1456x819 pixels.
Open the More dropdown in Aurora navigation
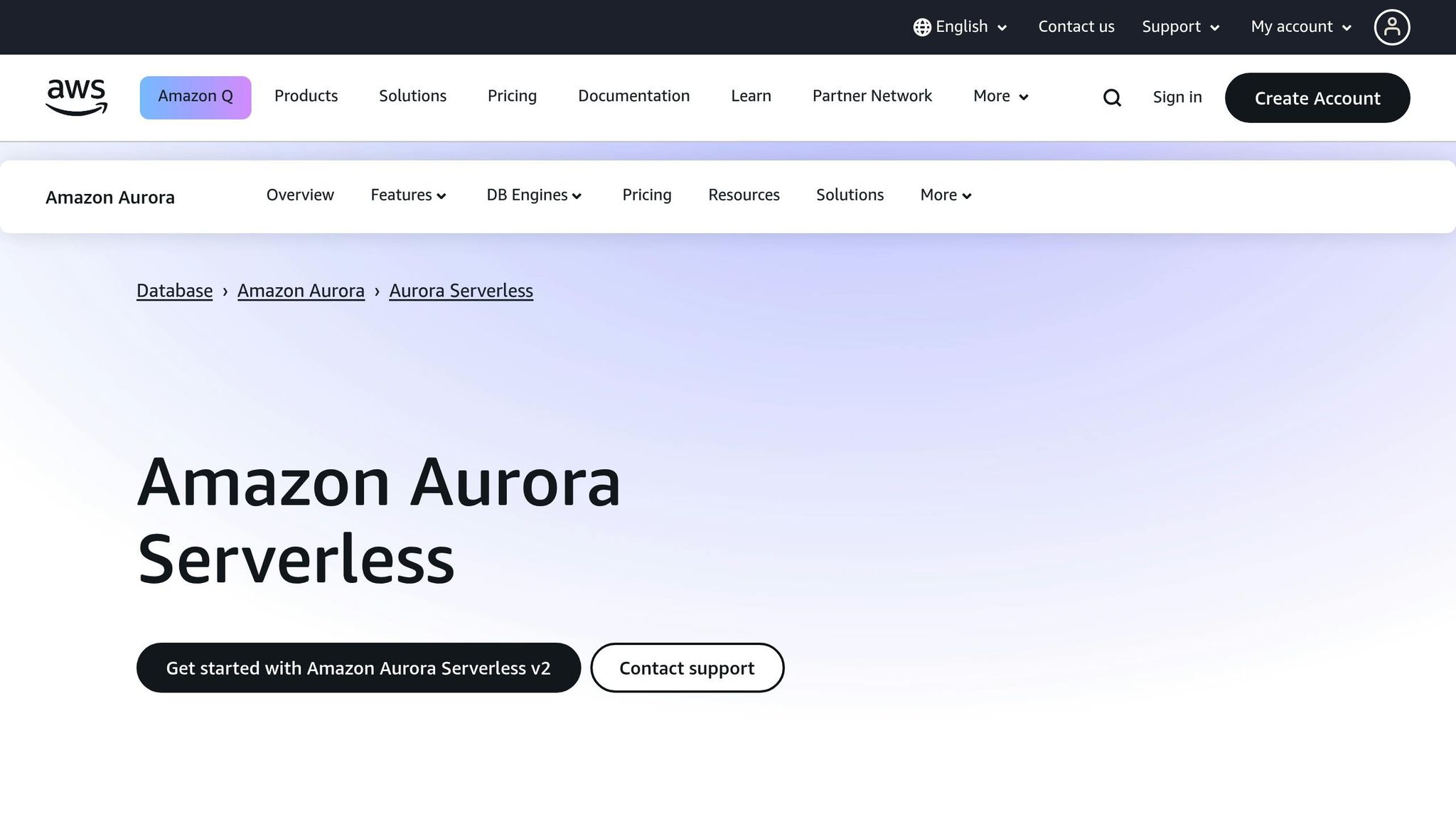(x=946, y=195)
